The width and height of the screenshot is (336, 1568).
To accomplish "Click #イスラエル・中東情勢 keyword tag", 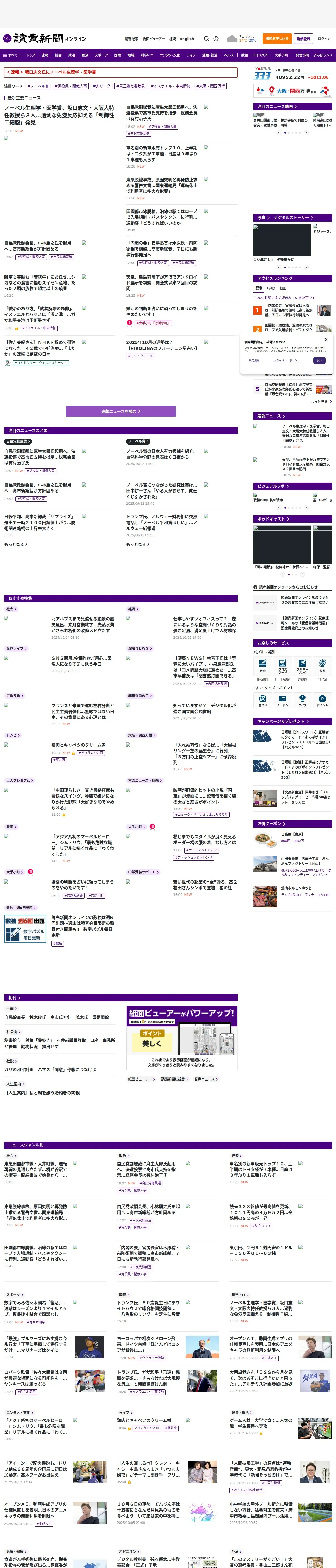I will 171,86.
